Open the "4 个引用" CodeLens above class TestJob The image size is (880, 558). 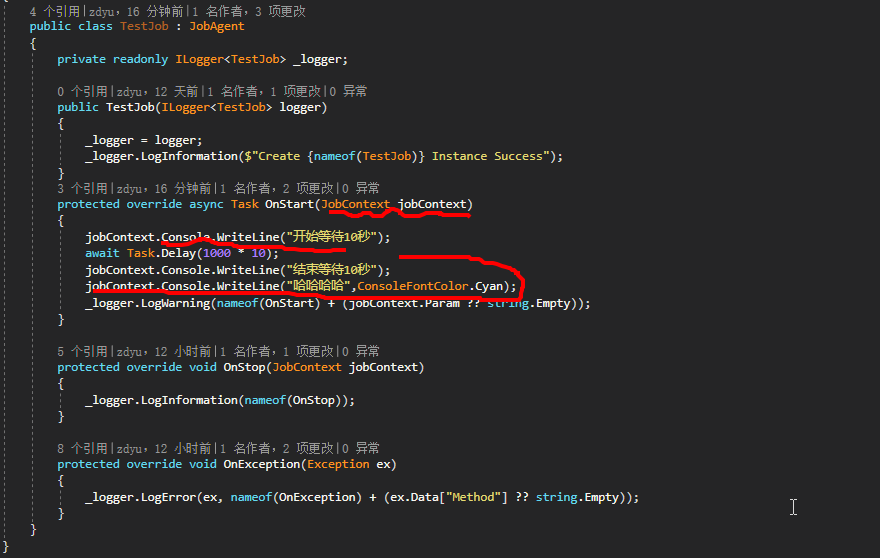tap(56, 11)
